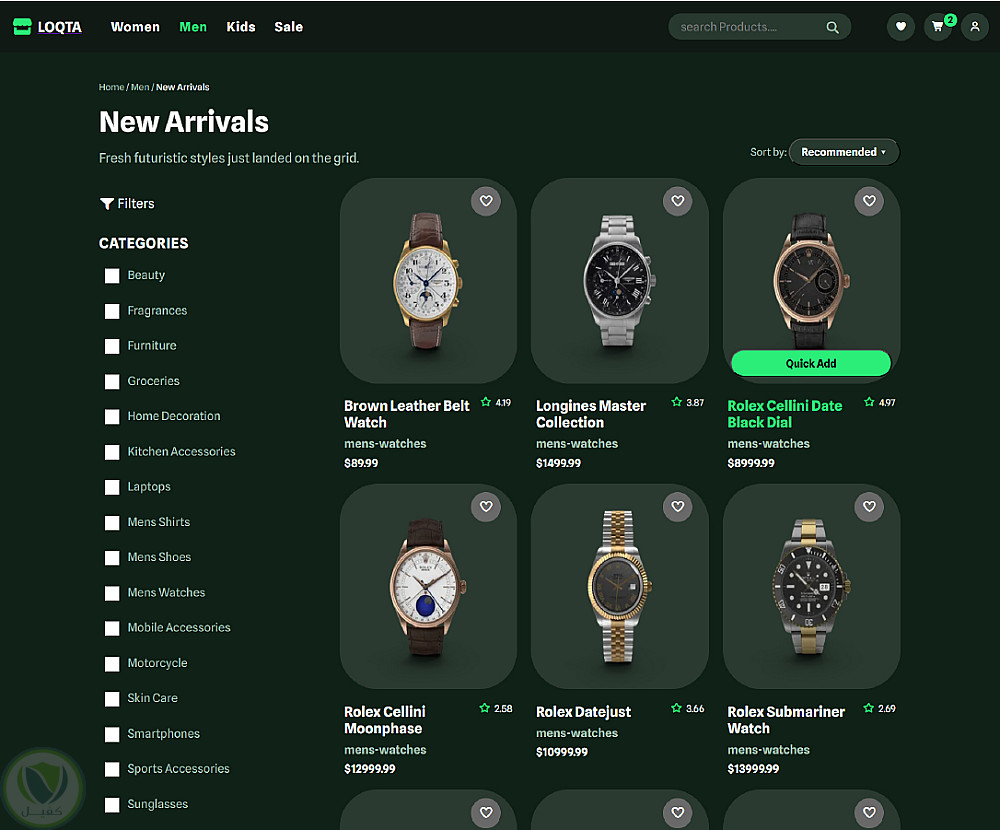
Task: Open the user account profile icon
Action: [x=974, y=27]
